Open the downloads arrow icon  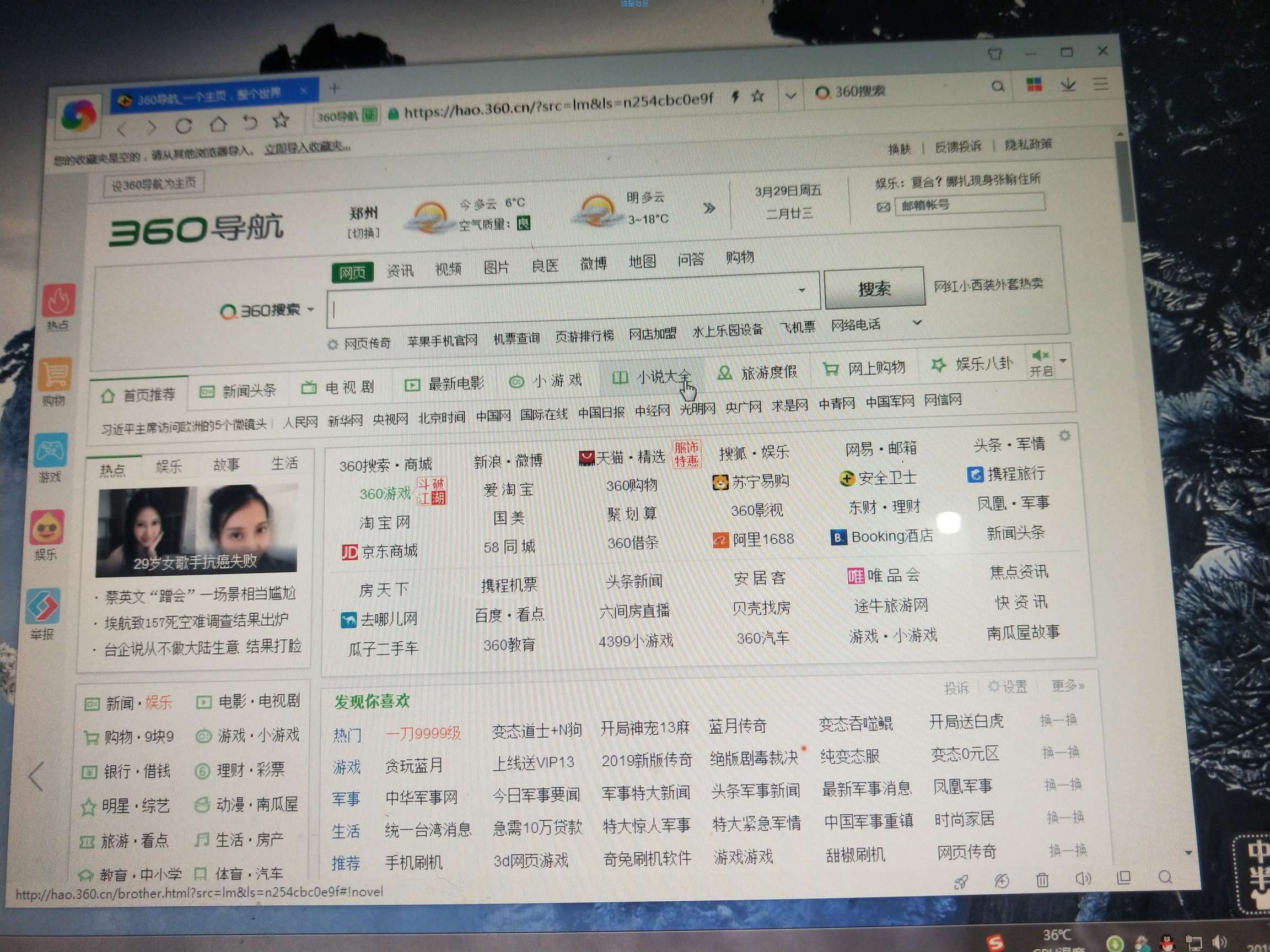(1068, 84)
